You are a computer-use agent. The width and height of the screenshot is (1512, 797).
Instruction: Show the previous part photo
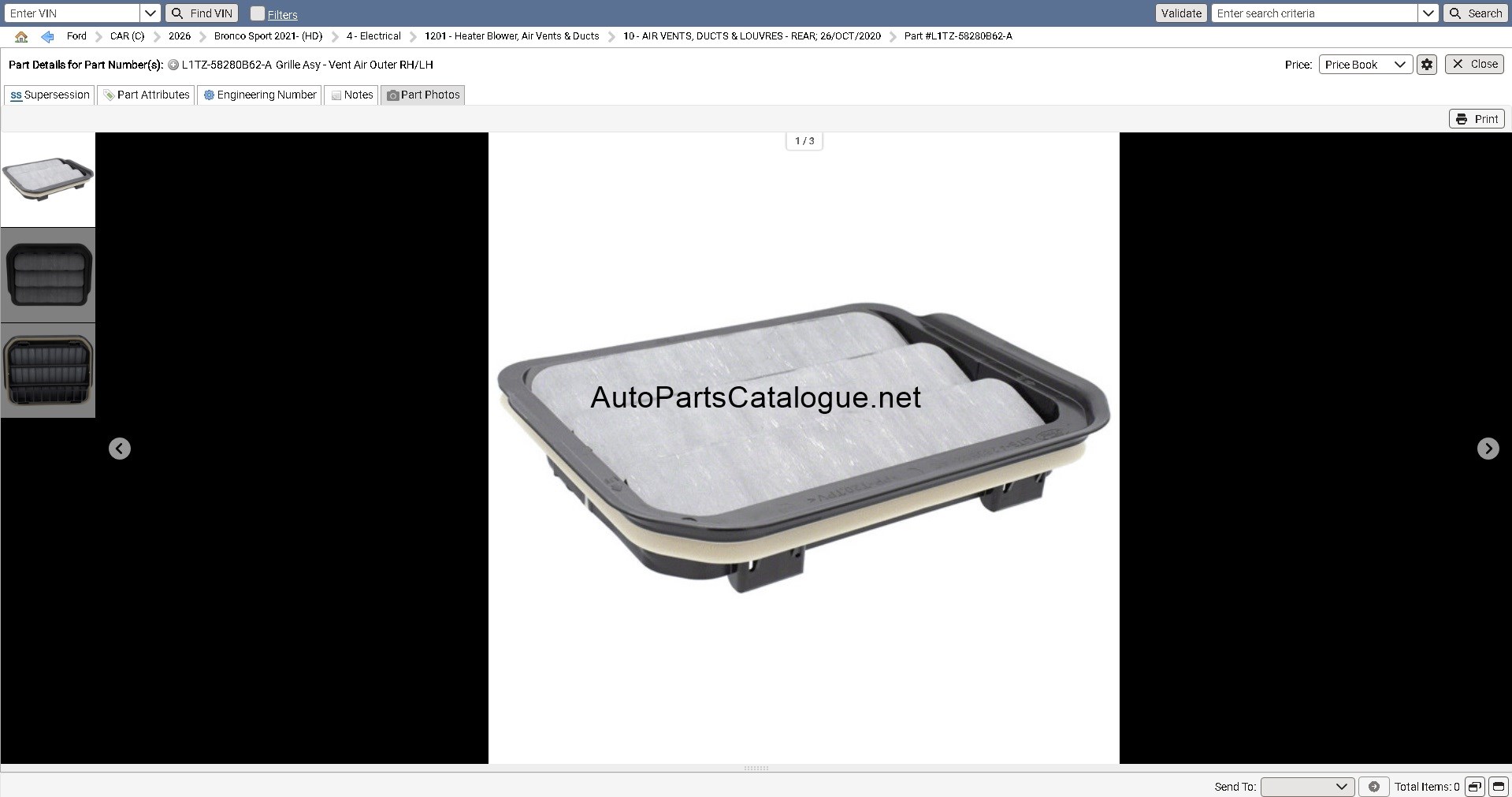point(120,449)
